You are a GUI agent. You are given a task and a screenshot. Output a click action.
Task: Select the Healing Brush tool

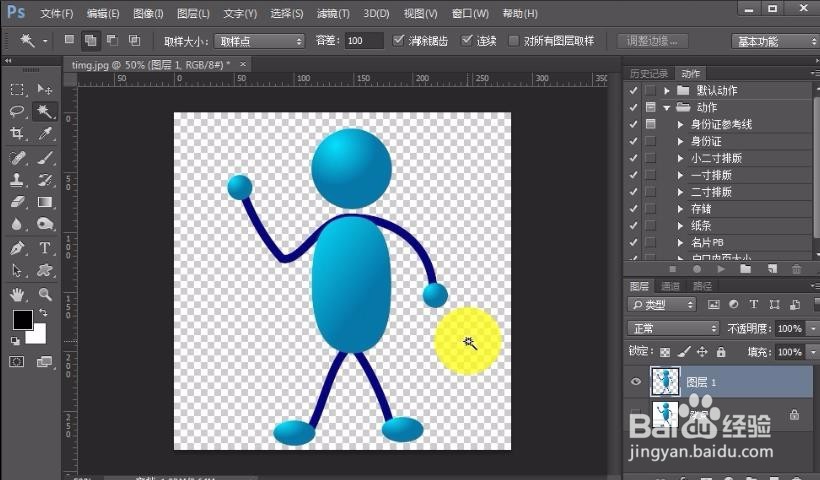pos(17,157)
